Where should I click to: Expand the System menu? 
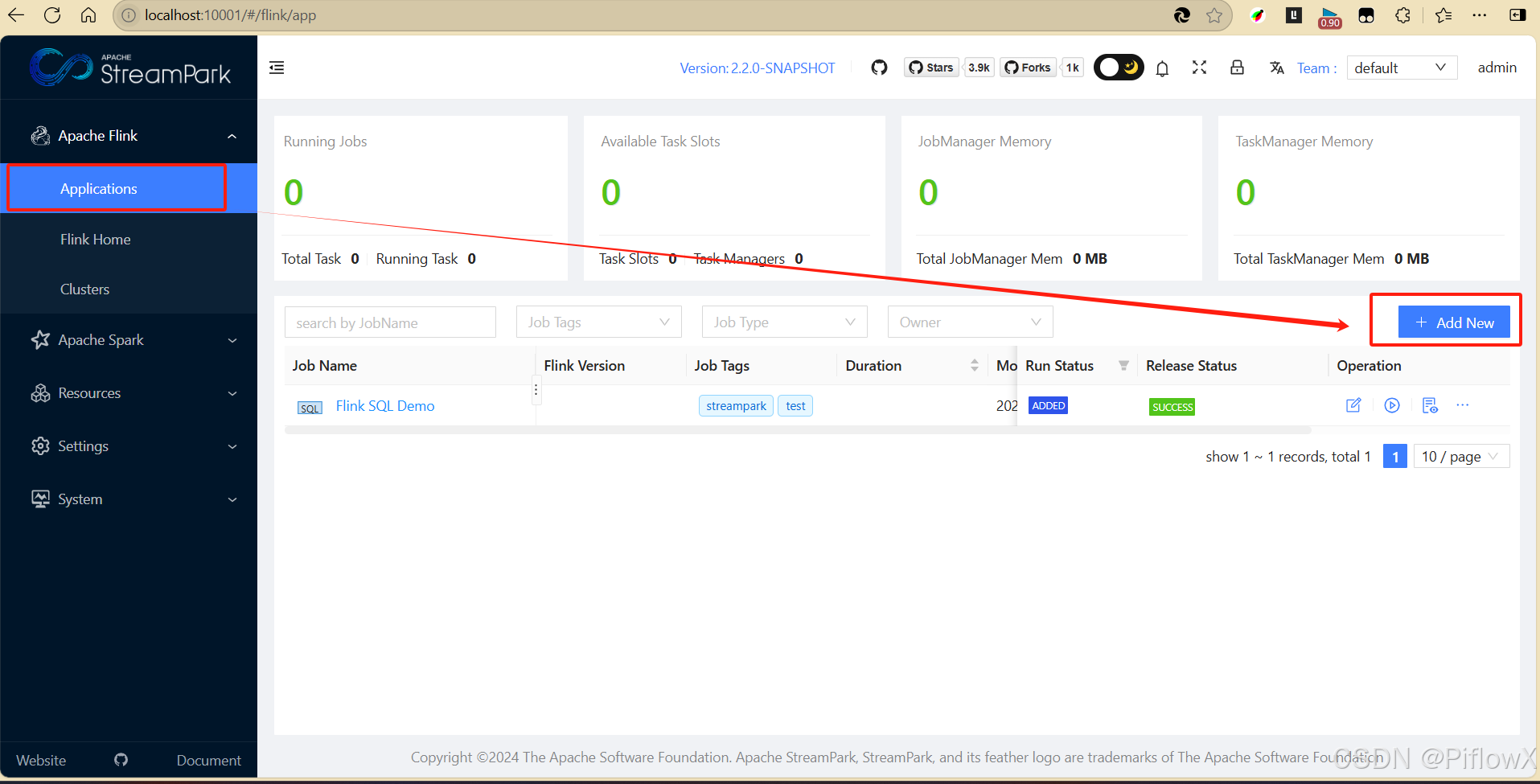click(x=129, y=499)
